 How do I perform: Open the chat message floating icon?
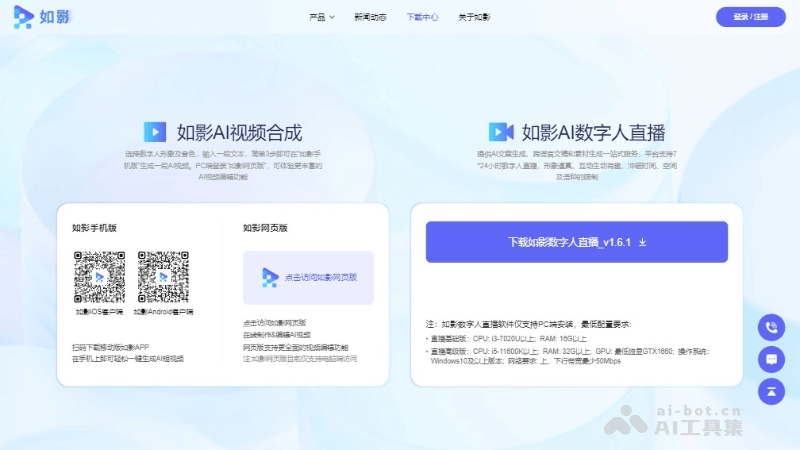771,359
